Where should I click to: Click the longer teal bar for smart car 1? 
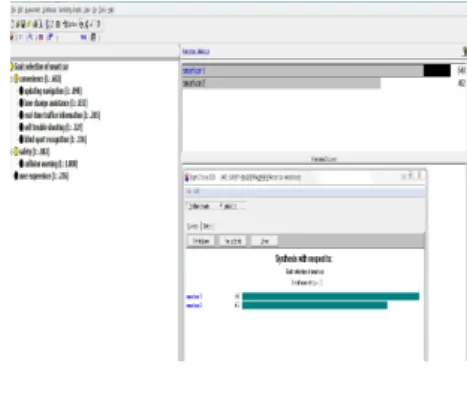[x=330, y=296]
